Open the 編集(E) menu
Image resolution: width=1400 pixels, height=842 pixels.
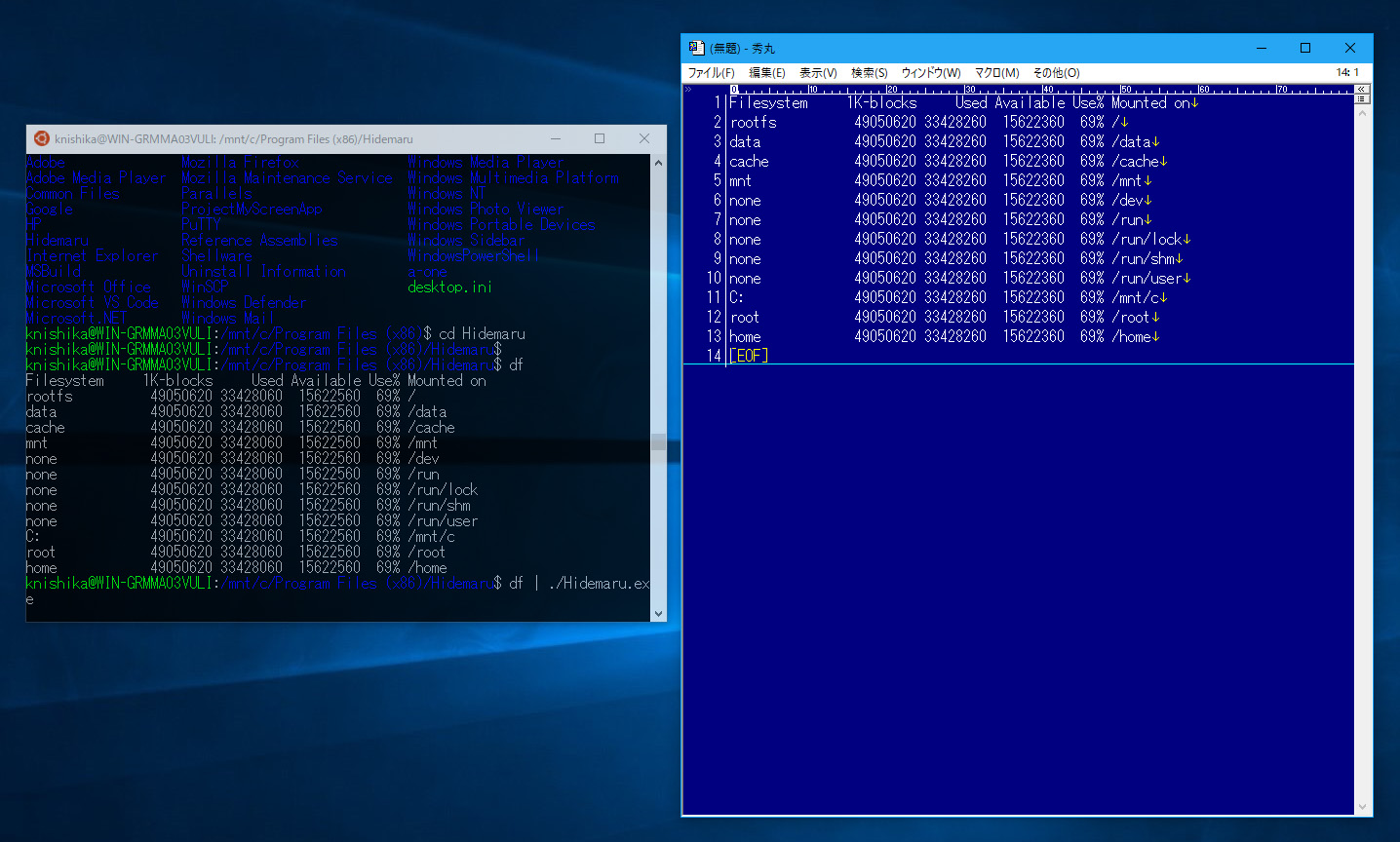[x=766, y=73]
